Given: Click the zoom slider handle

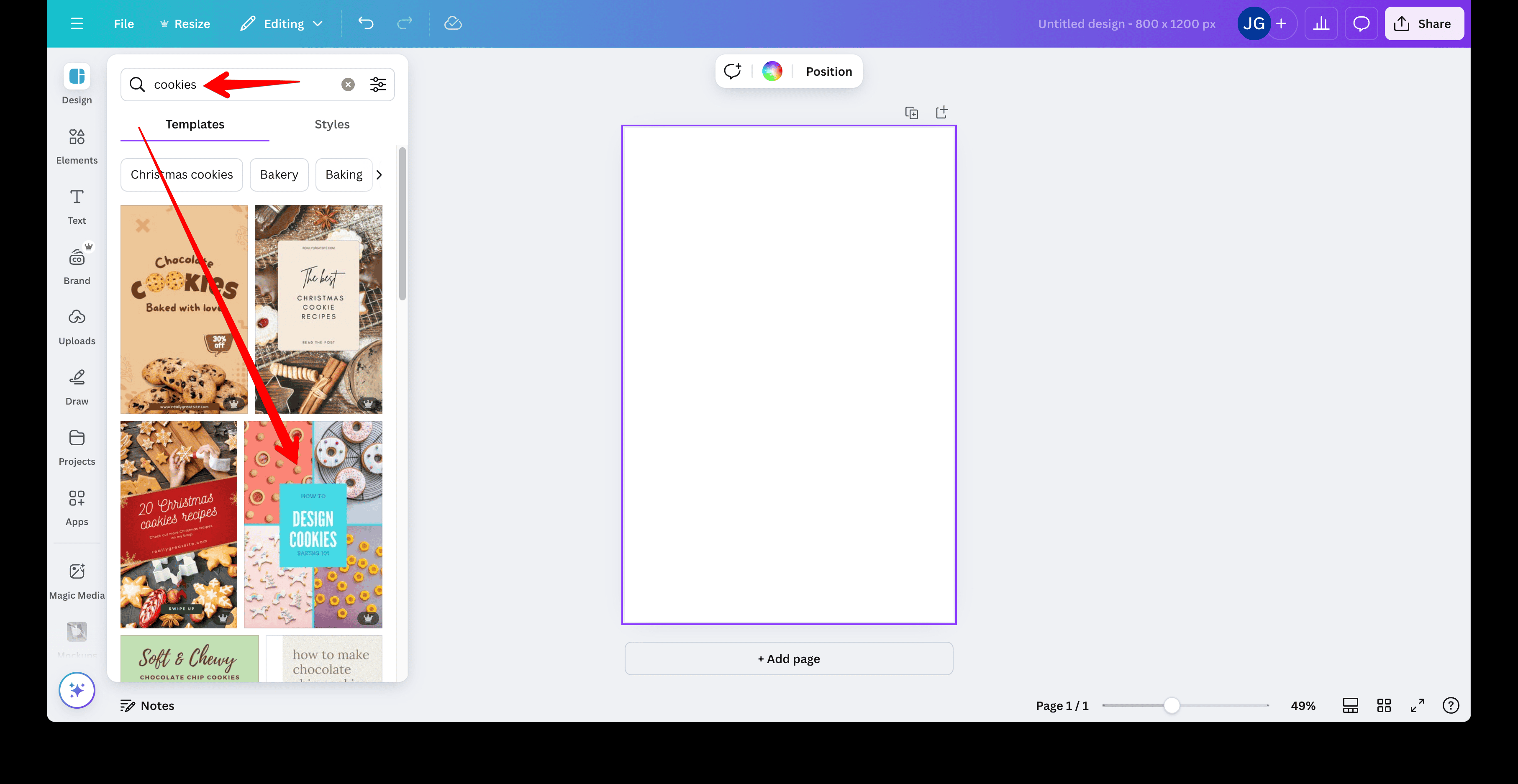Looking at the screenshot, I should coord(1172,705).
